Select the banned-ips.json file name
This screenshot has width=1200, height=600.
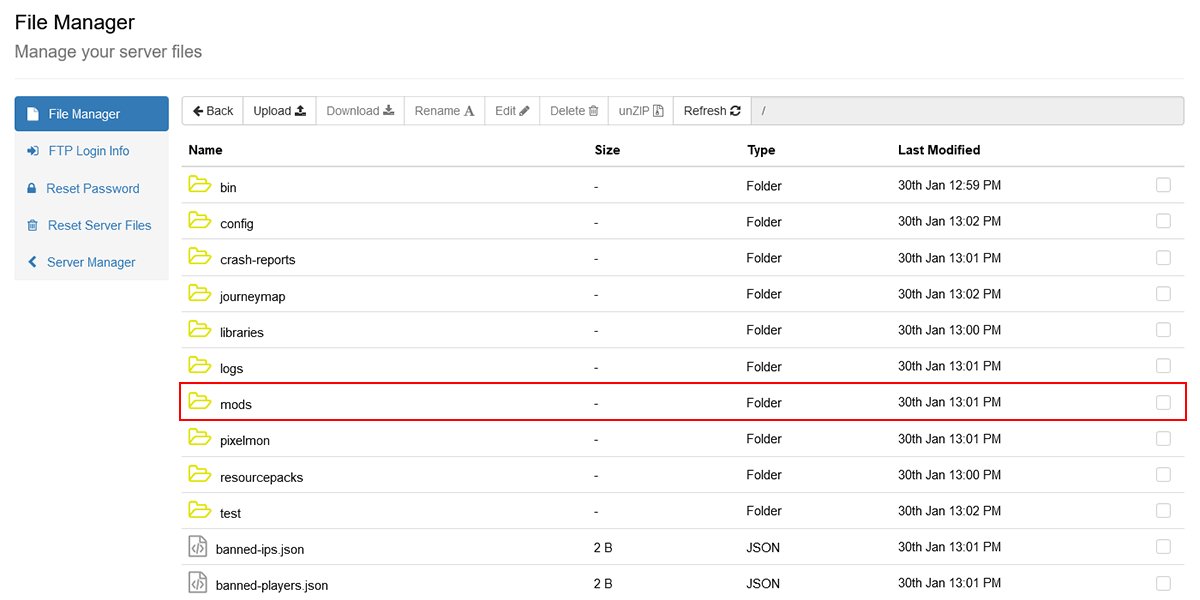click(260, 549)
